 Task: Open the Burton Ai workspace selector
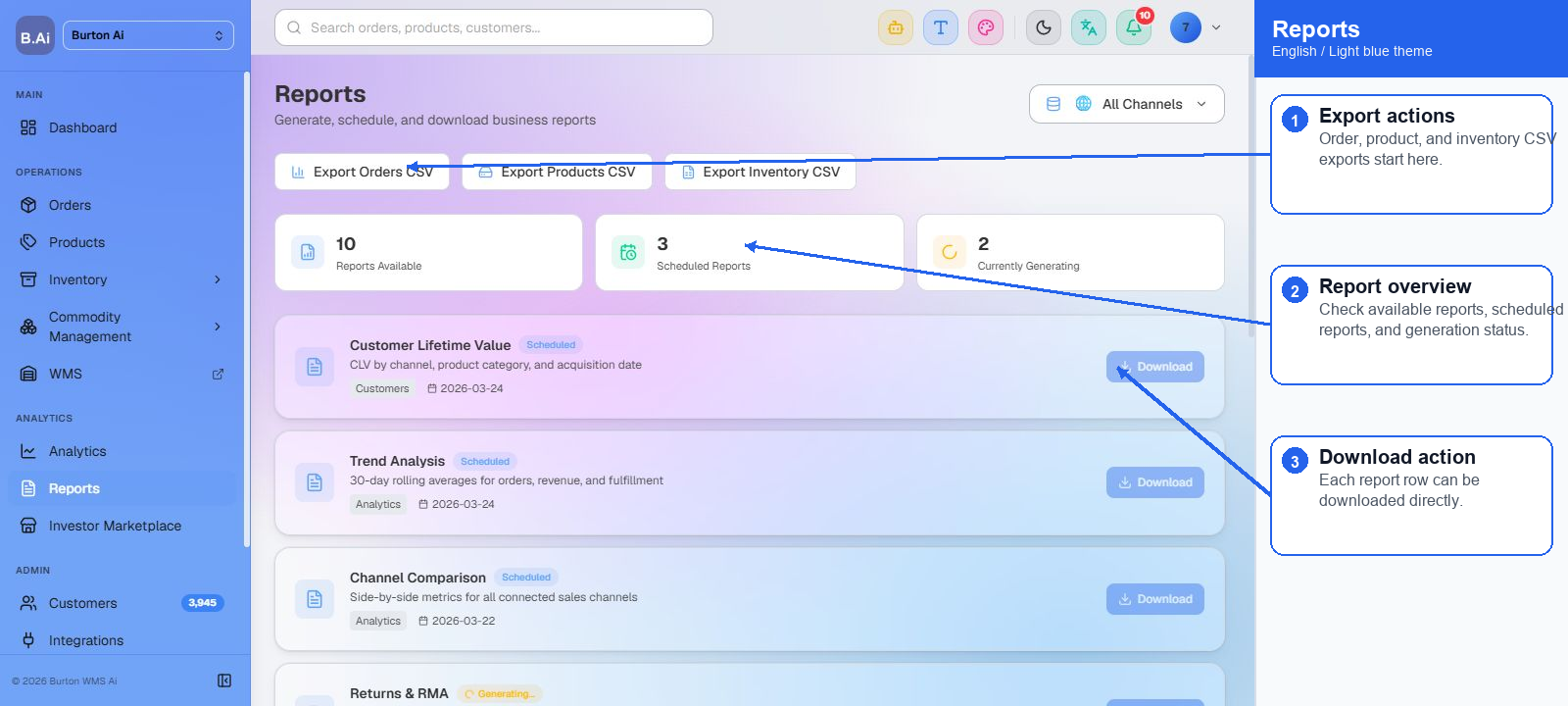tap(148, 35)
